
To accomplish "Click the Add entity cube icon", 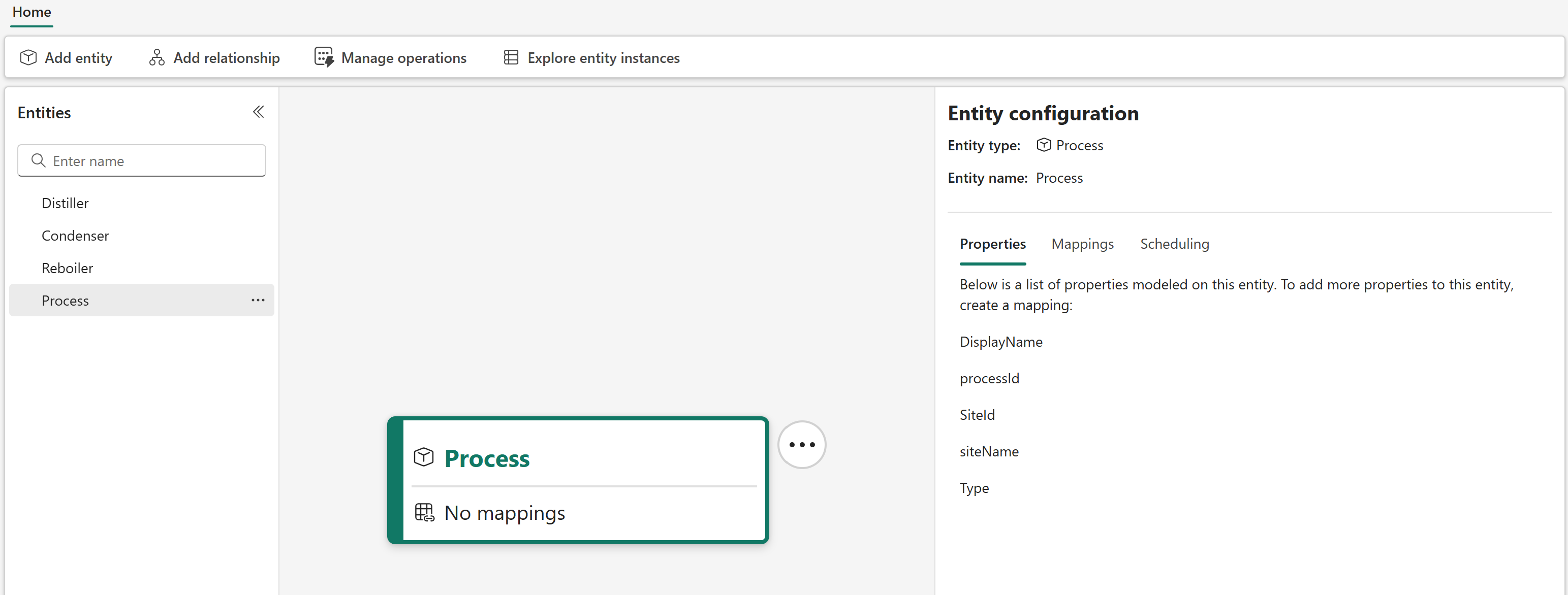I will point(28,56).
